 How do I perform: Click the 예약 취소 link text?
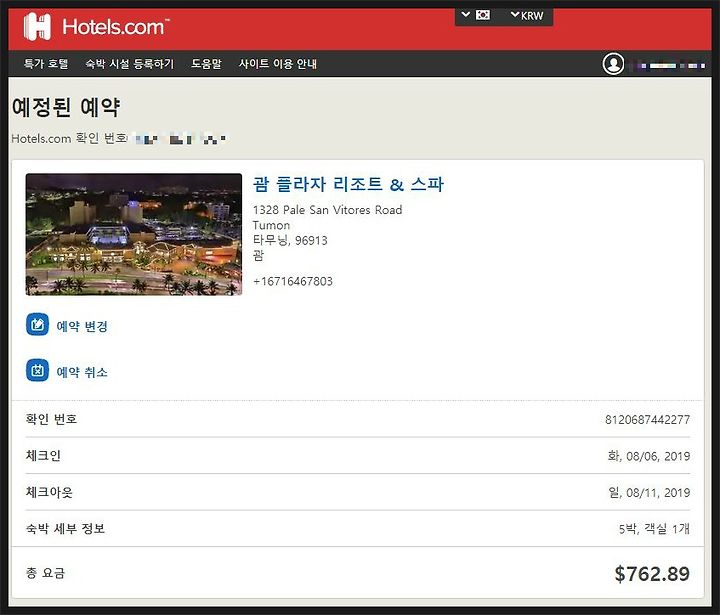coord(82,372)
